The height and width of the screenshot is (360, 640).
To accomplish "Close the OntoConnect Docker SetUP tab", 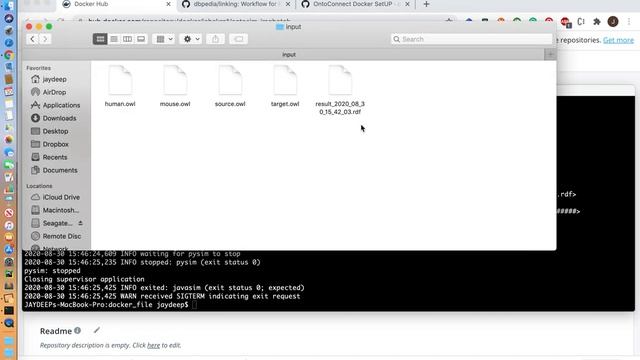I will 407,4.
